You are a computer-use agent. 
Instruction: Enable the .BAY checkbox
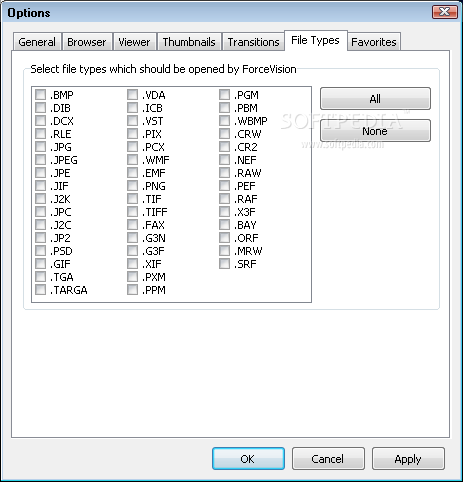(224, 225)
